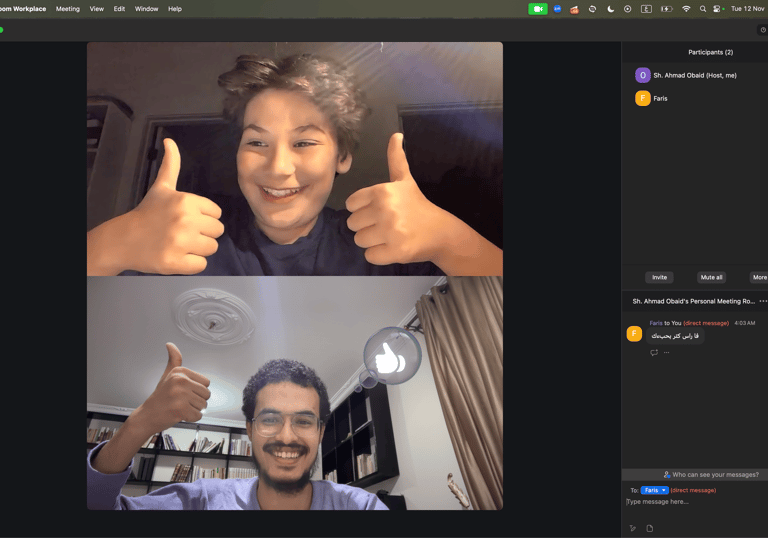Viewport: 768px width, 538px height.
Task: Click the sync arrows menu bar icon
Action: point(592,9)
